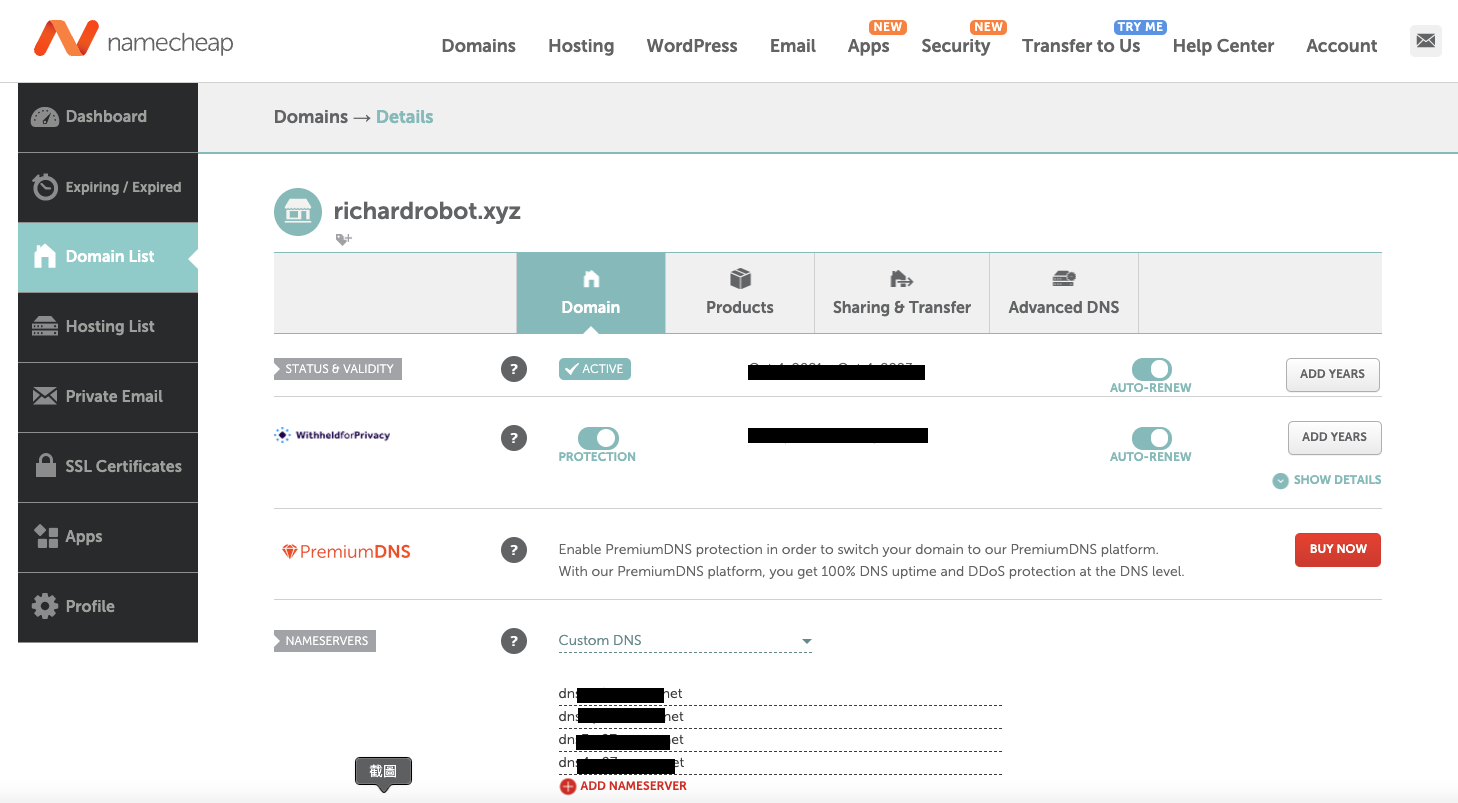
Task: Open help for WithheldforPrivacy row
Action: (x=513, y=437)
